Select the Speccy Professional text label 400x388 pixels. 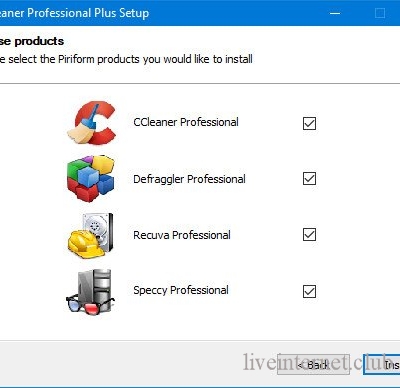tap(181, 290)
